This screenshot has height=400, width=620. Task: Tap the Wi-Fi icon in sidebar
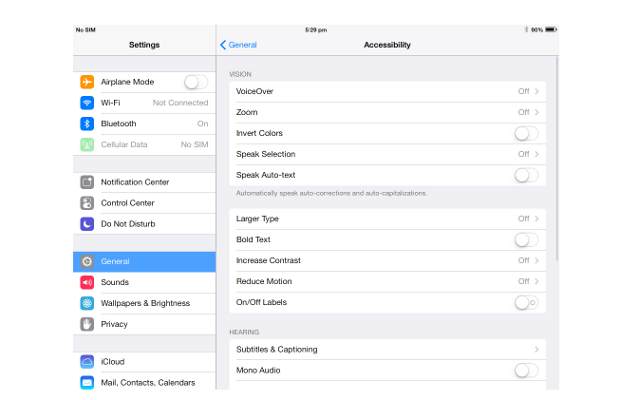[x=87, y=103]
